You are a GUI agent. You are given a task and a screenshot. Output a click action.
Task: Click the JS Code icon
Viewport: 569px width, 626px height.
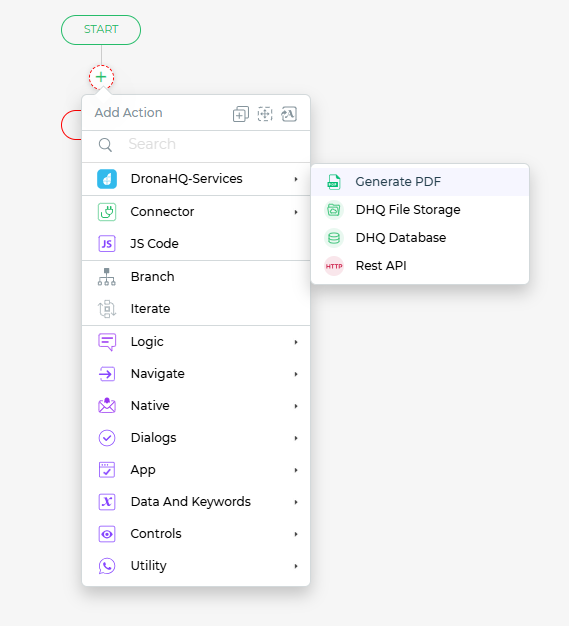[x=107, y=244]
